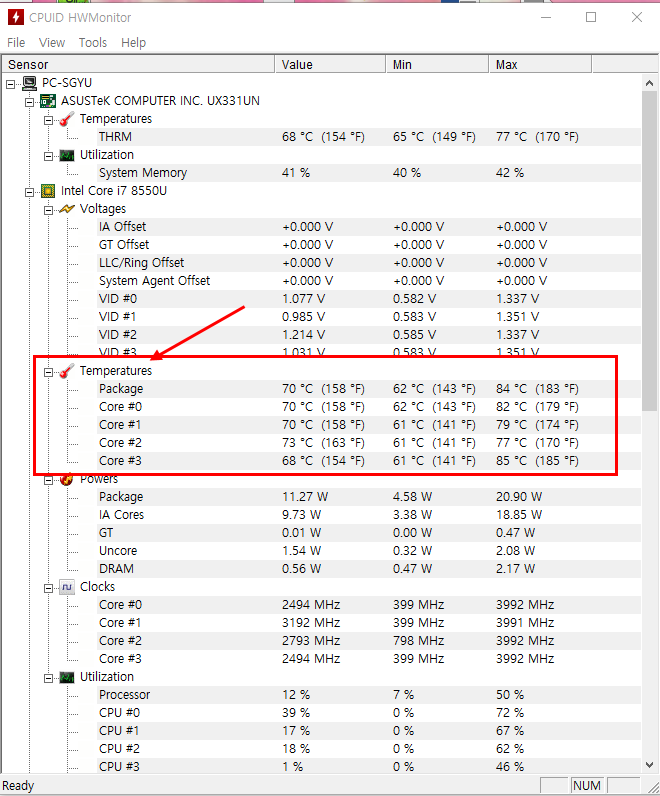660x796 pixels.
Task: Click the 84 °C max Package temperature value
Action: (x=537, y=389)
